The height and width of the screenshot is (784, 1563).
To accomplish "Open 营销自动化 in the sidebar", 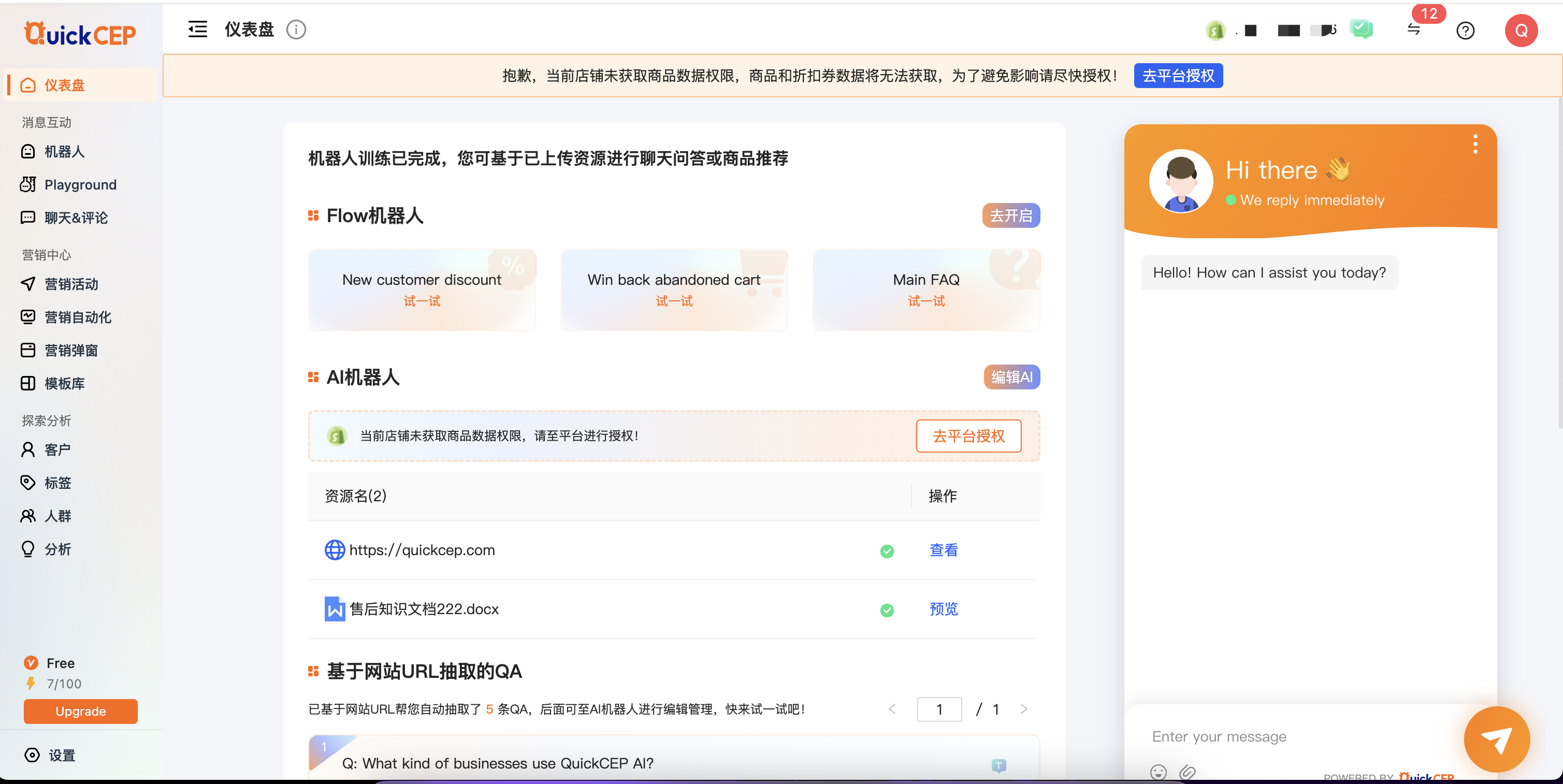I will tap(78, 317).
